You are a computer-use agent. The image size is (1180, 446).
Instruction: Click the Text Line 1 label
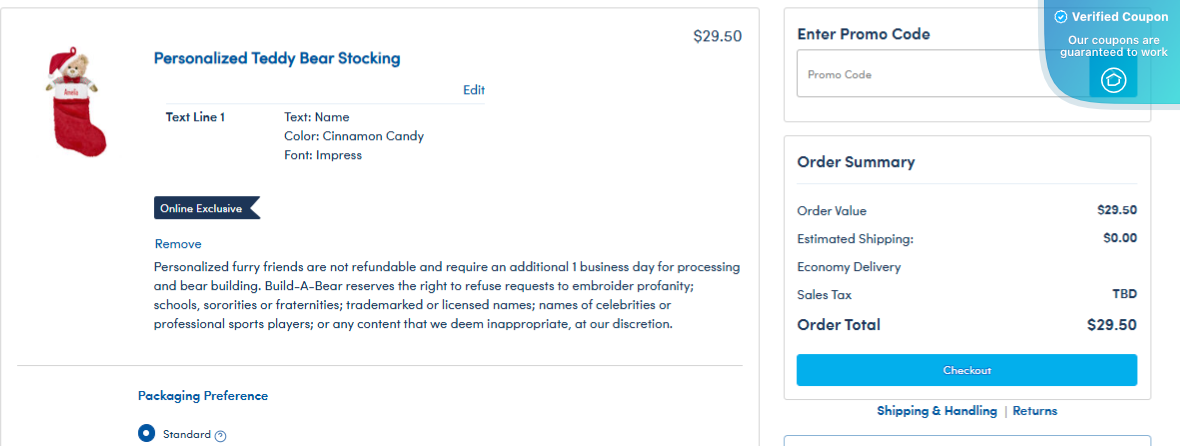coord(195,117)
